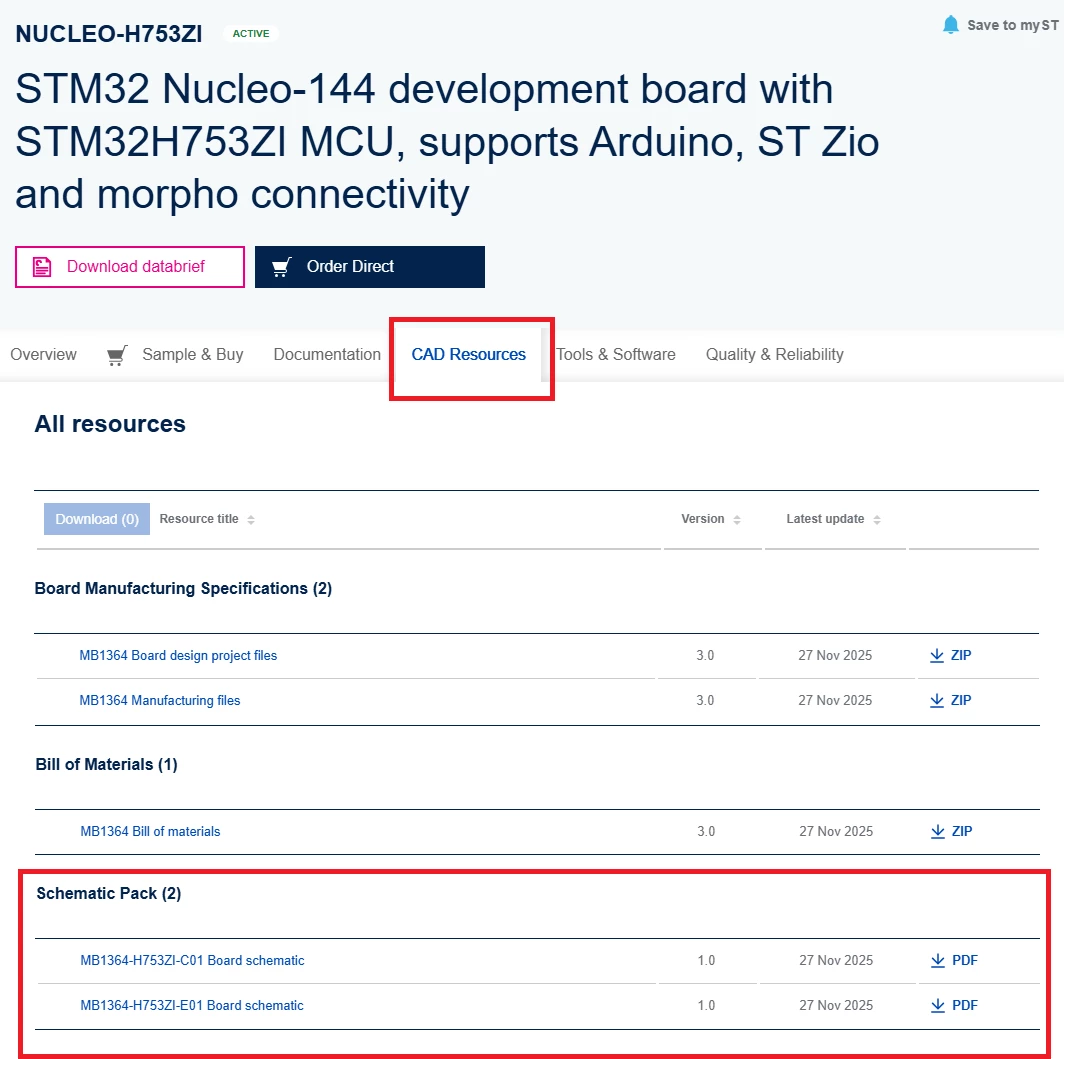Sort by Version column arrows
Screen dimensions: 1070x1074
pos(736,520)
